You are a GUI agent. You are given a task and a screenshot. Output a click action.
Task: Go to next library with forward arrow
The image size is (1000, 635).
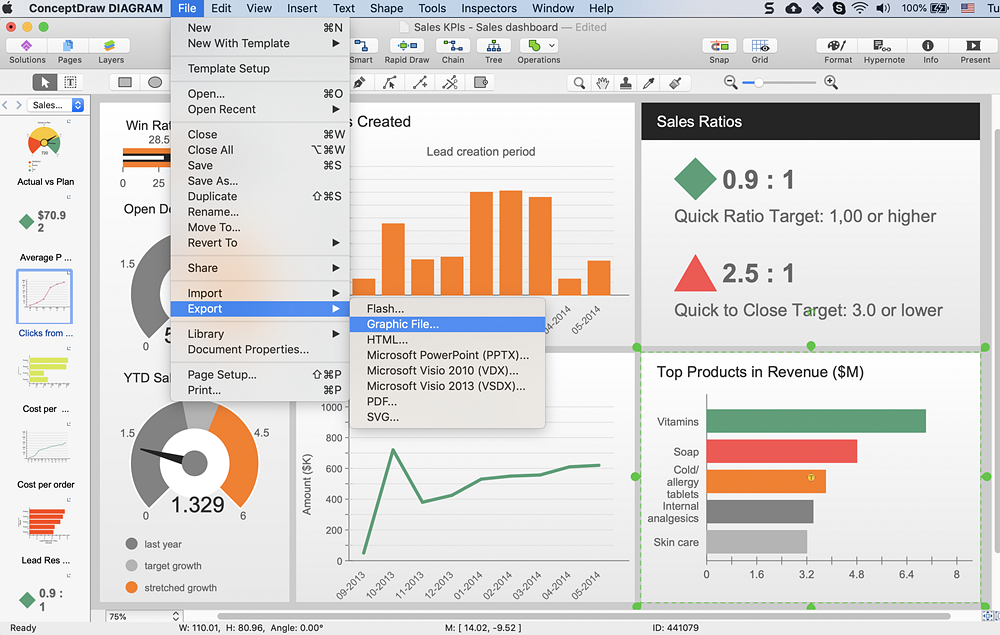tap(19, 105)
